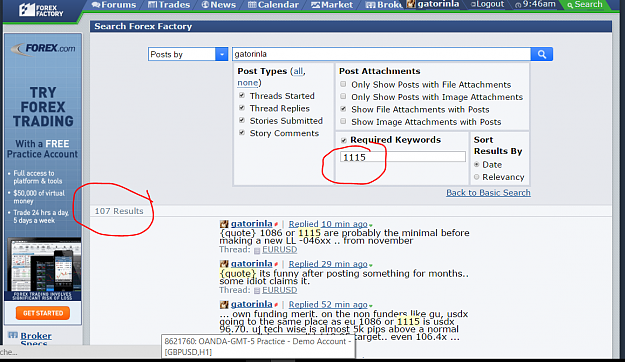Select 'none' post types link
This screenshot has width=625, height=362.
tap(248, 83)
